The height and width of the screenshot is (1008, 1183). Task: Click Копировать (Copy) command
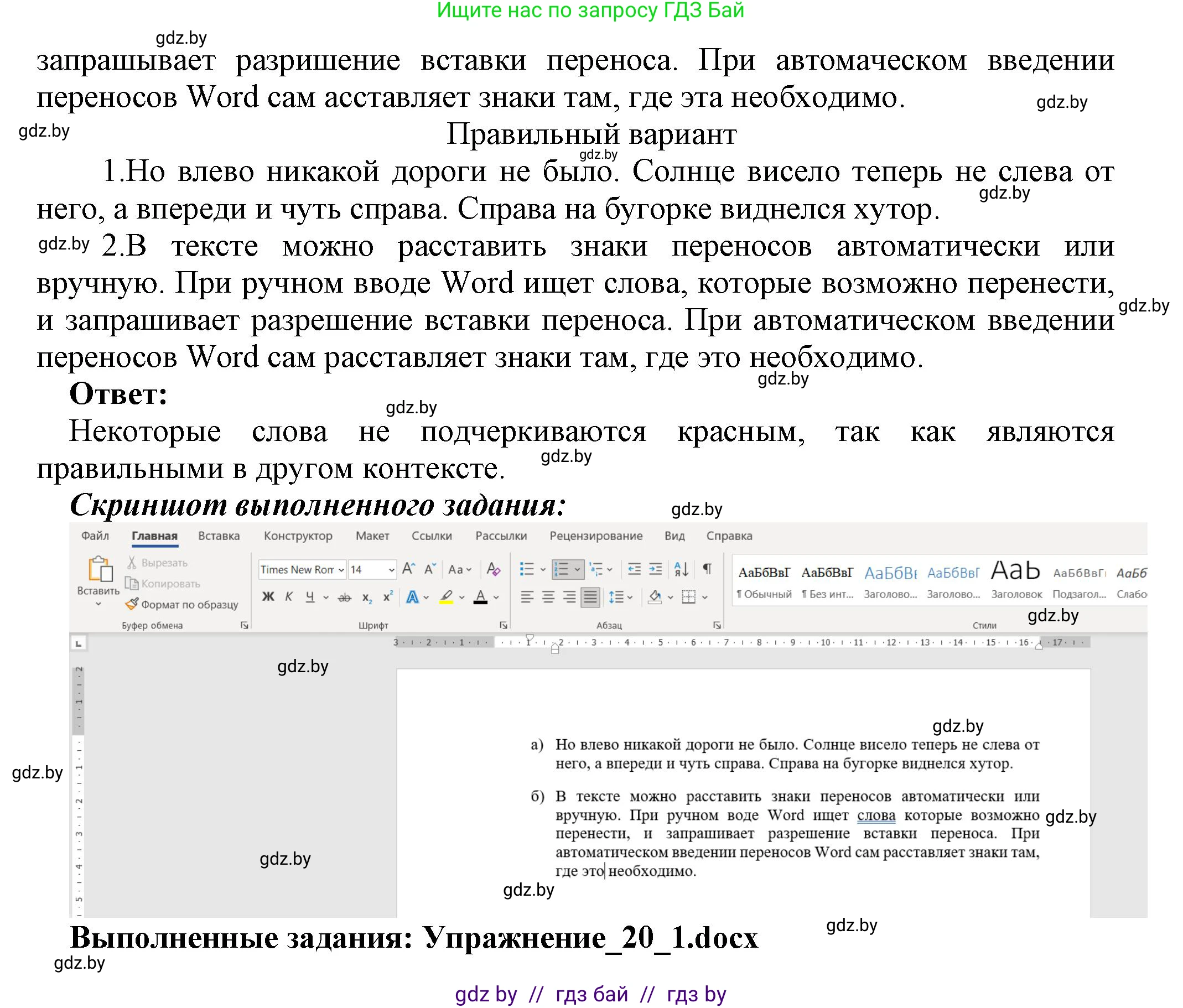163,583
